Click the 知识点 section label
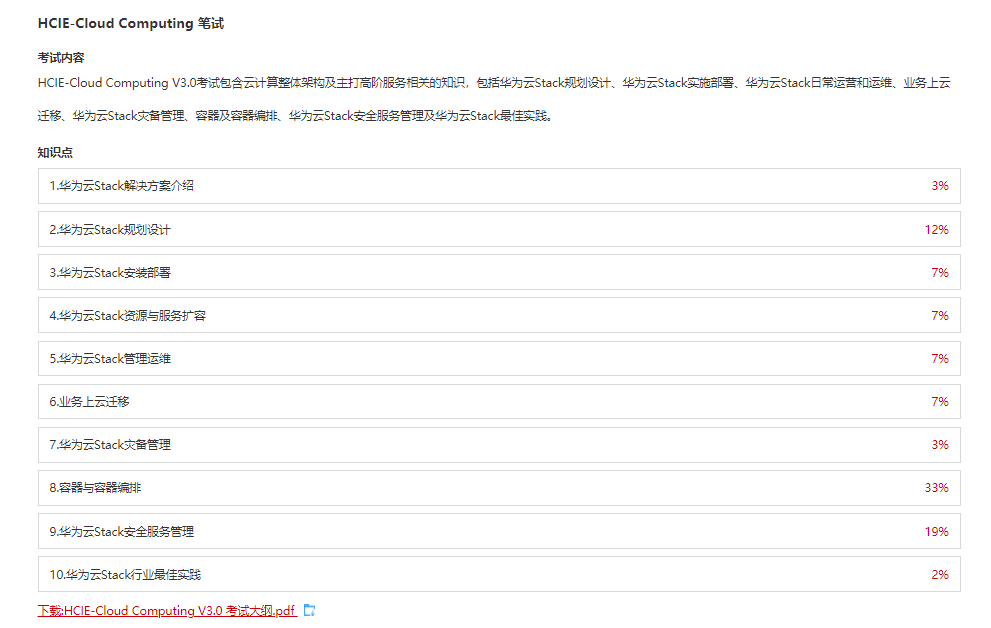Screen dimensions: 991x628 pyautogui.click(x=55, y=152)
